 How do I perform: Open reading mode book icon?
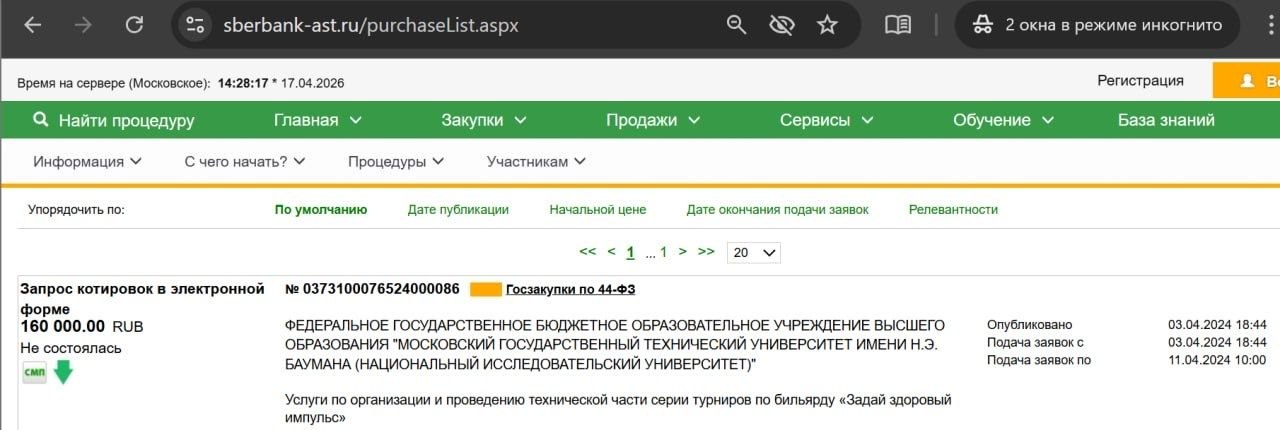click(898, 25)
